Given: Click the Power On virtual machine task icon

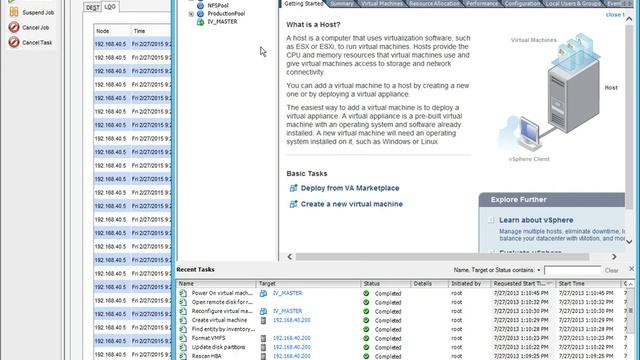Looking at the screenshot, I should point(183,293).
